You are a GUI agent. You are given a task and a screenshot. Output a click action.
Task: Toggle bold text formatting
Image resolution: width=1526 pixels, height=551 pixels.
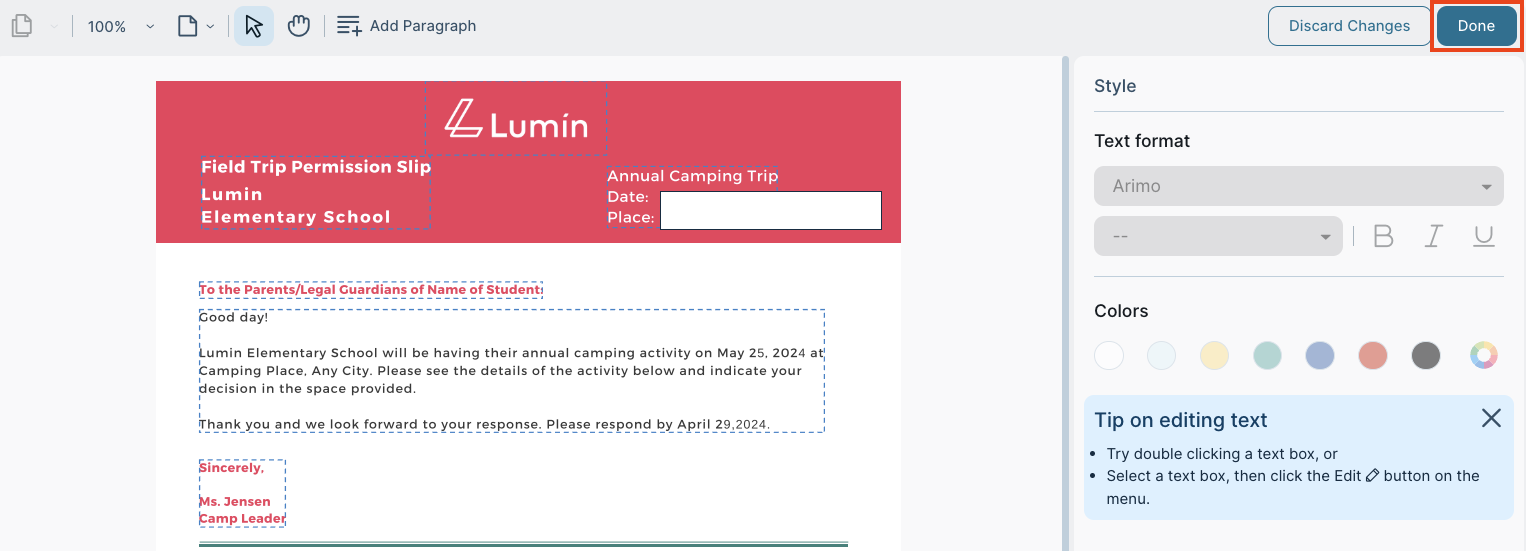point(1383,236)
